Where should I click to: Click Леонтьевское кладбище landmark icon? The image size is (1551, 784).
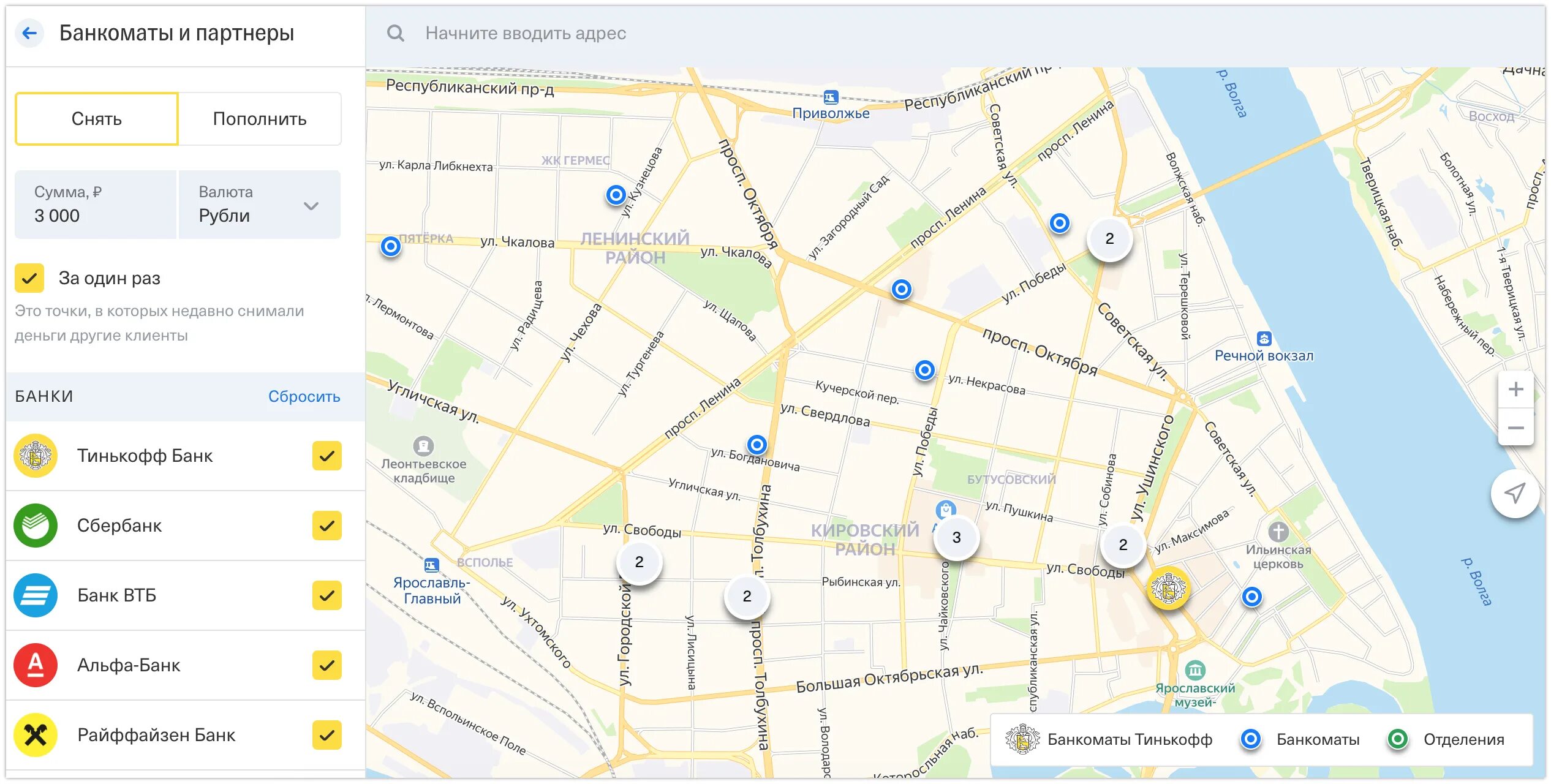click(423, 446)
